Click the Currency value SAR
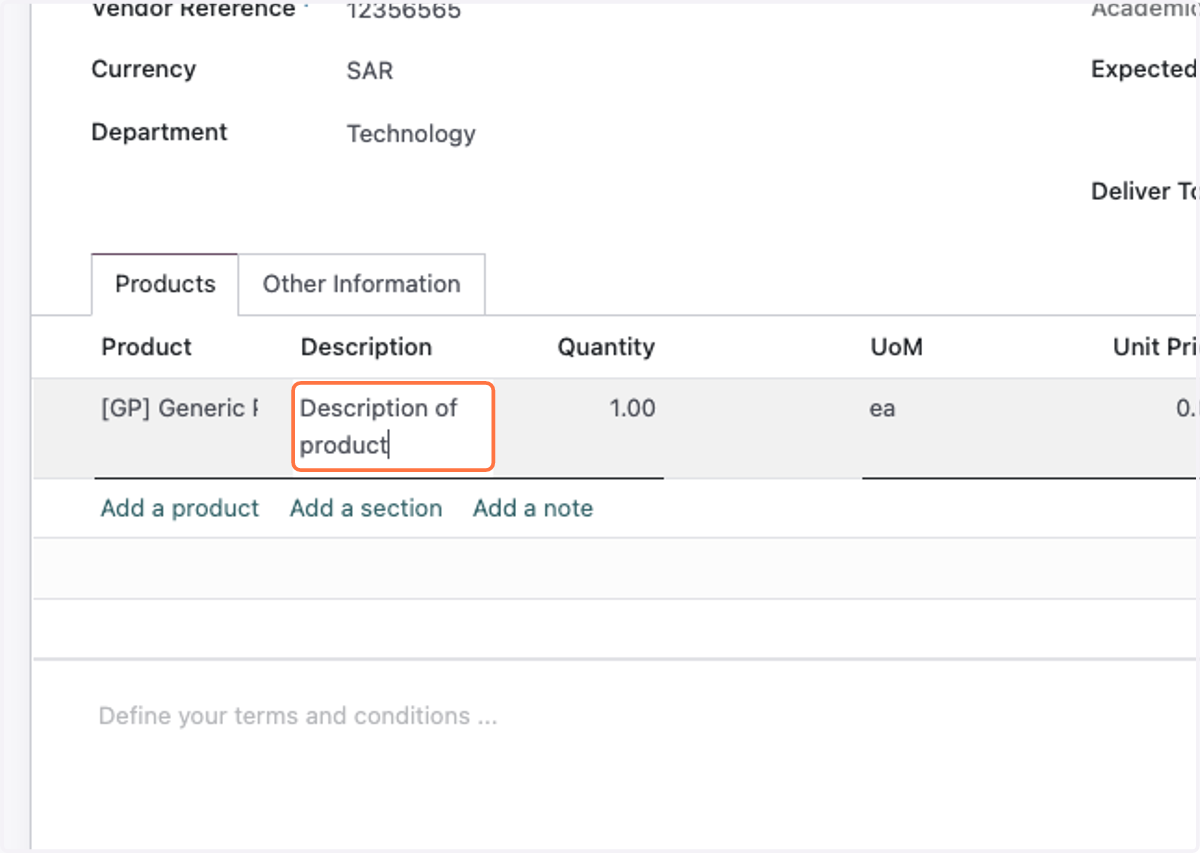Screen dimensions: 1200x853 tap(370, 71)
